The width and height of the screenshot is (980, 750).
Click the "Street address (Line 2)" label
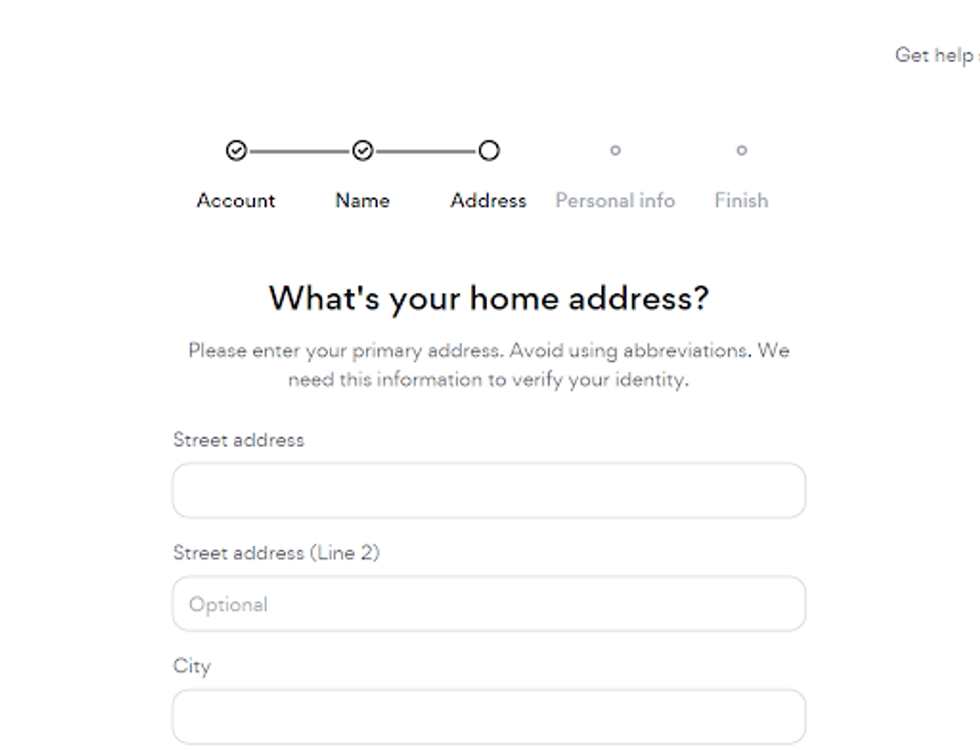tap(276, 553)
